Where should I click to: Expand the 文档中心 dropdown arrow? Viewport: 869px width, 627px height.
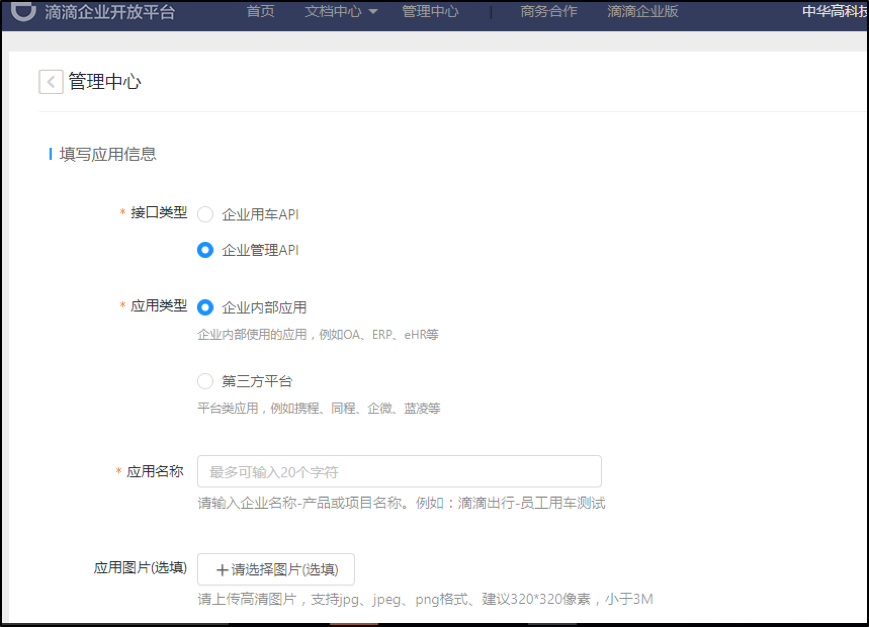pos(373,12)
